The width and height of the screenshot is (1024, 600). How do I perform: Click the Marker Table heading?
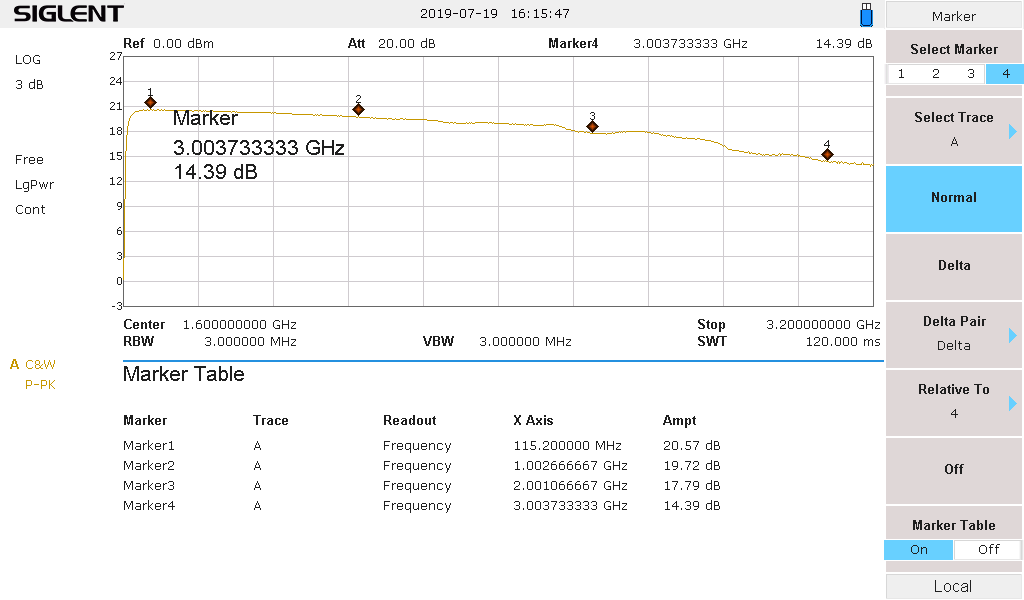click(x=184, y=374)
